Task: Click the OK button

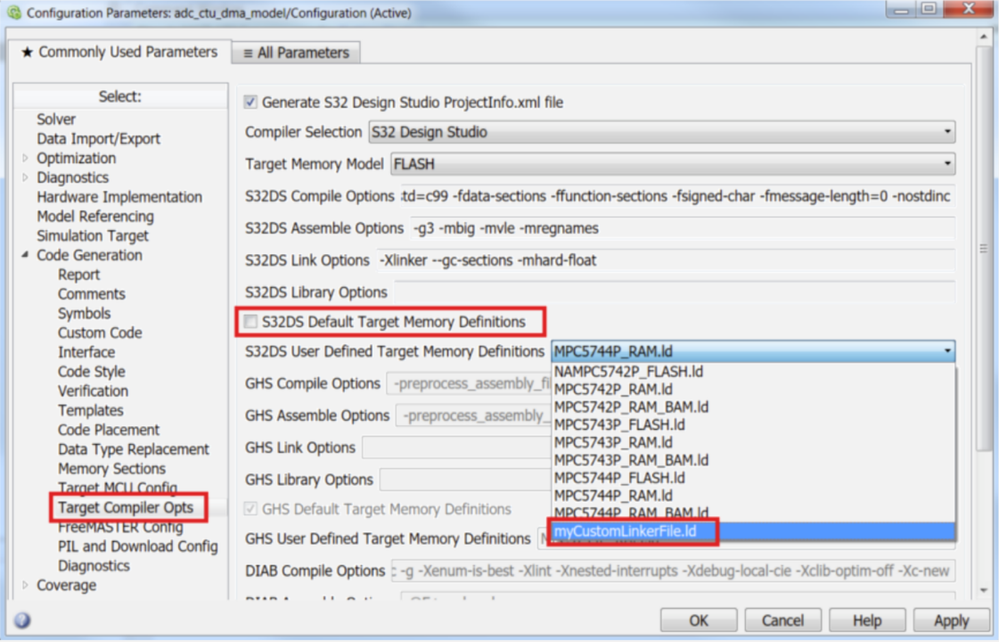Action: [x=698, y=620]
